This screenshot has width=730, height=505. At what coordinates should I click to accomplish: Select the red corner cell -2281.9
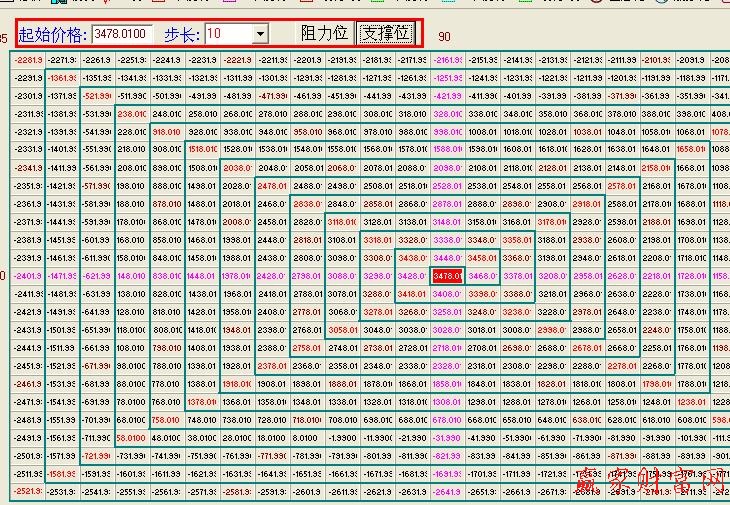pyautogui.click(x=27, y=60)
